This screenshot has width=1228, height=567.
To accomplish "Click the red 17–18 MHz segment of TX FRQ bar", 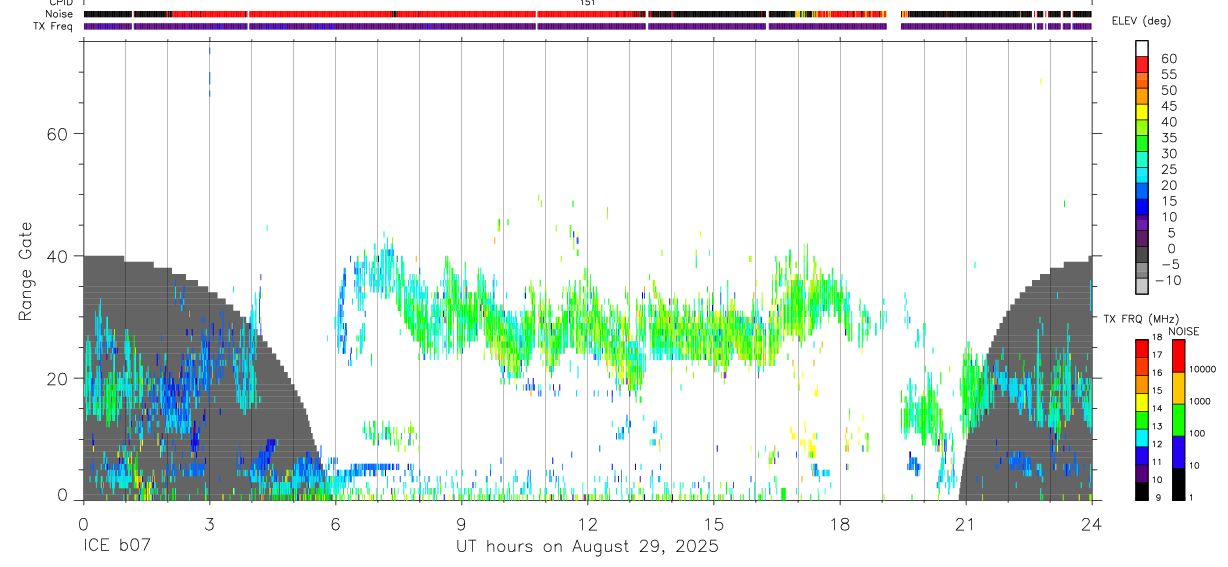I will point(1142,348).
